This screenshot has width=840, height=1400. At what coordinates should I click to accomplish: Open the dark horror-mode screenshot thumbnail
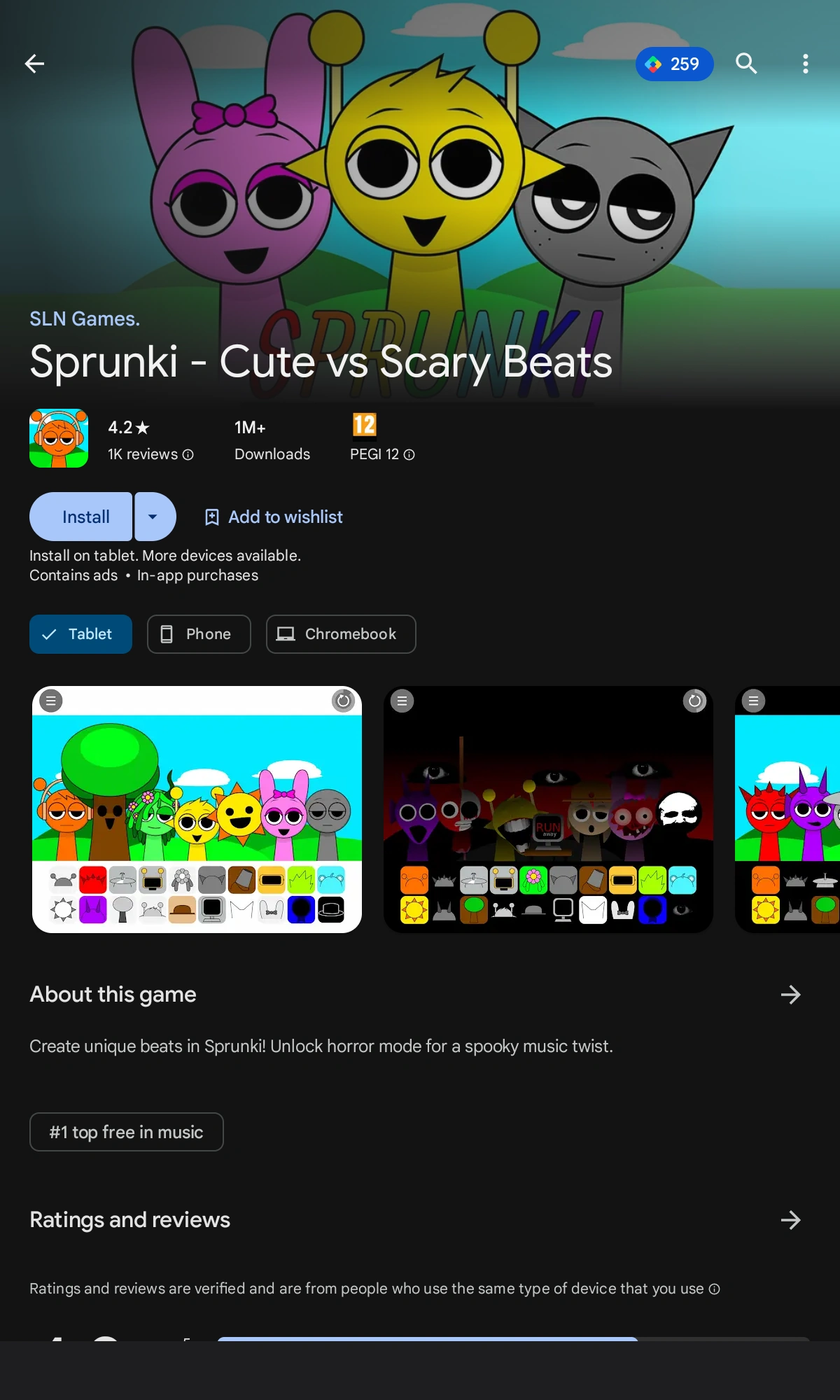548,809
